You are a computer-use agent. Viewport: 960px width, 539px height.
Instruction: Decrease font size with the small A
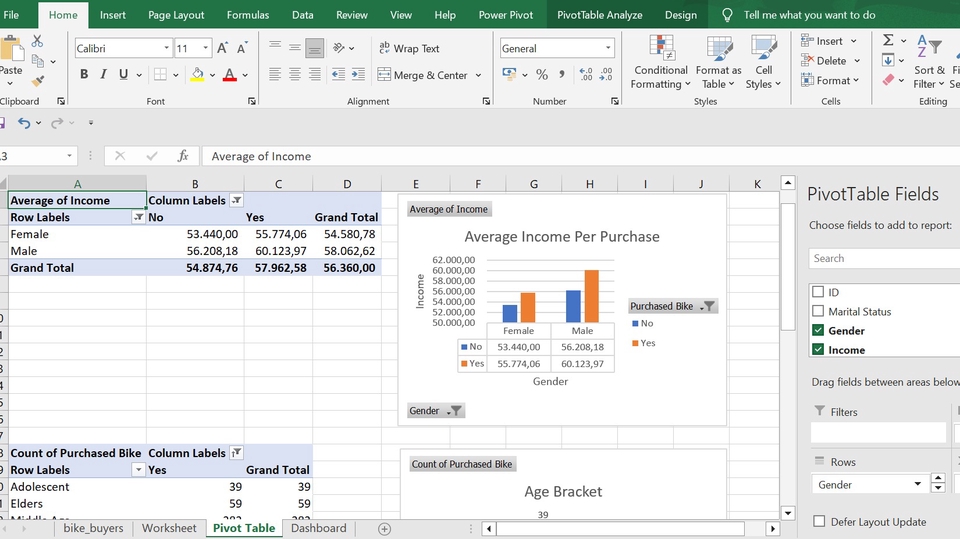[x=242, y=48]
